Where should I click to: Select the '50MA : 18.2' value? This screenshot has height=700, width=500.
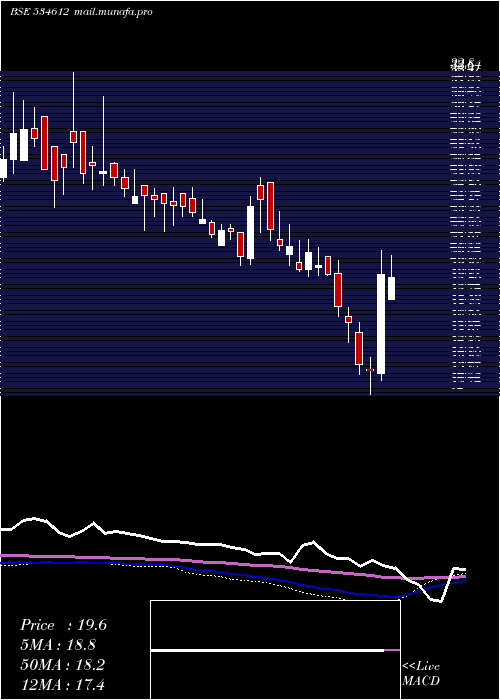[62, 665]
